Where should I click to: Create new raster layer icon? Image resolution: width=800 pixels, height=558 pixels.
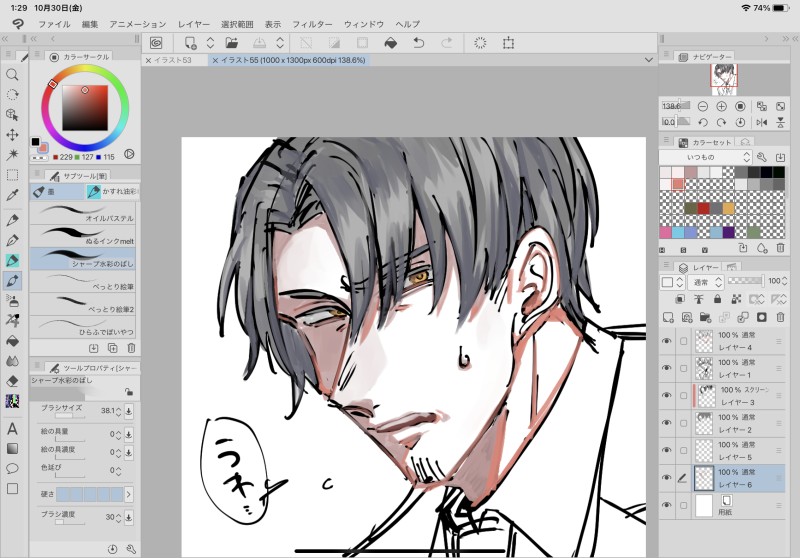pyautogui.click(x=668, y=317)
